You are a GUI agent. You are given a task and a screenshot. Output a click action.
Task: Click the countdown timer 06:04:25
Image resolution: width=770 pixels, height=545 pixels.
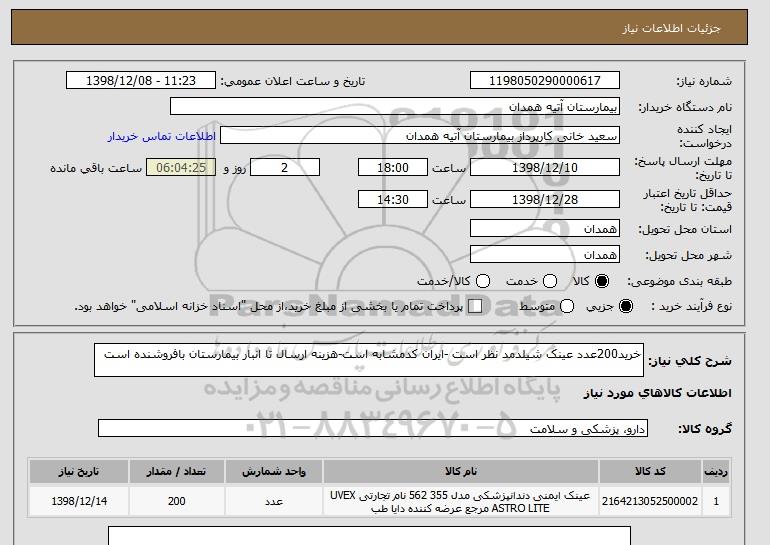[x=181, y=167]
